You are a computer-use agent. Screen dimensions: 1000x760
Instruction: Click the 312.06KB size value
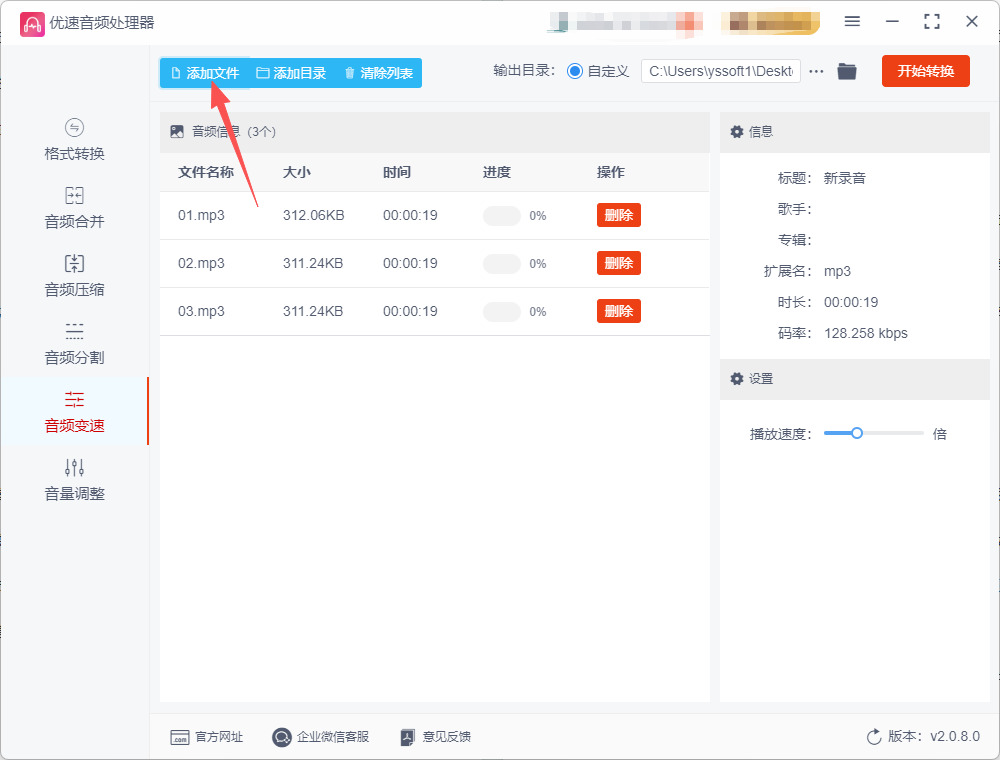click(x=313, y=216)
